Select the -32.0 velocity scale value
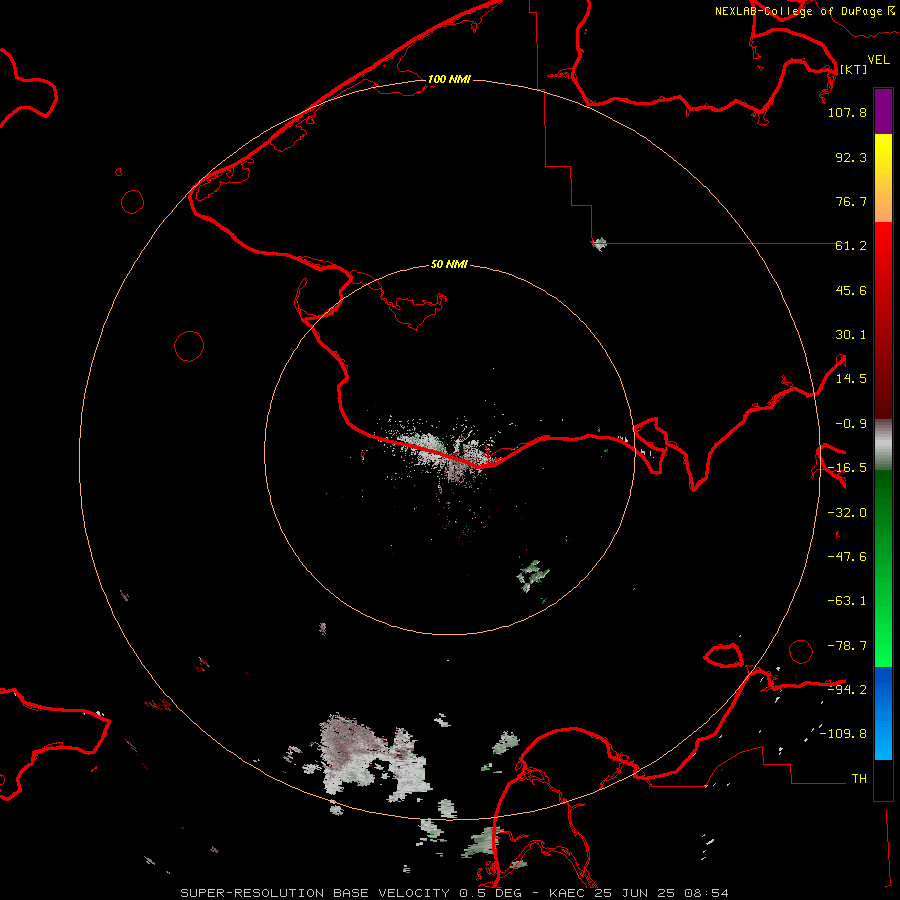The width and height of the screenshot is (900, 900). (847, 513)
